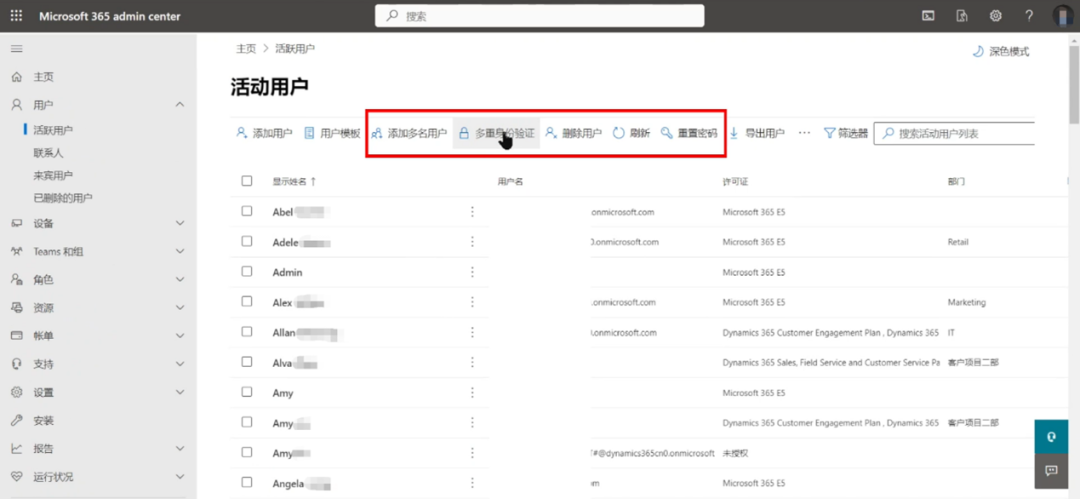Viewport: 1080px width, 499px height.
Task: Open more actions for Adele row
Action: pyautogui.click(x=472, y=242)
